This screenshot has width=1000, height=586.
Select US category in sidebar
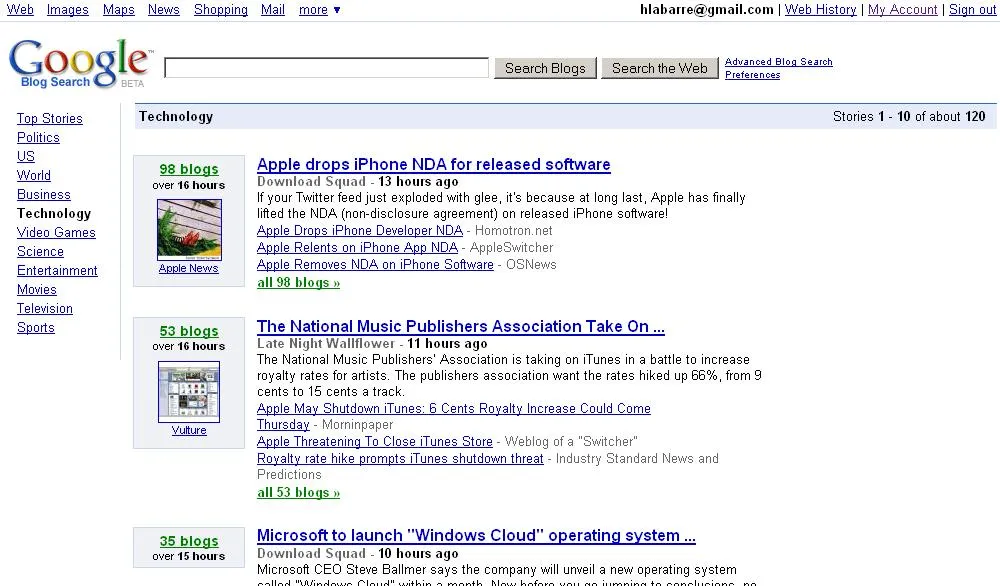pos(26,156)
